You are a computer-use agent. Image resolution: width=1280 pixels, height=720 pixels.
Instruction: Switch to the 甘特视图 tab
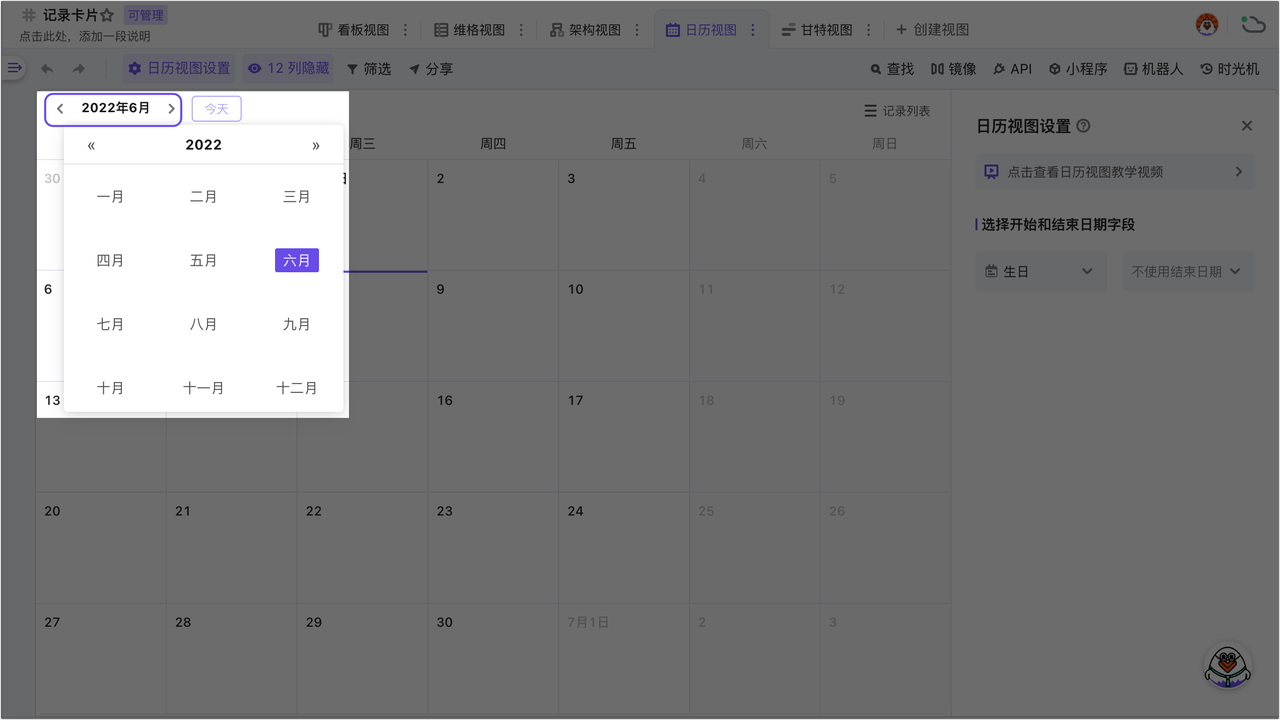point(816,30)
